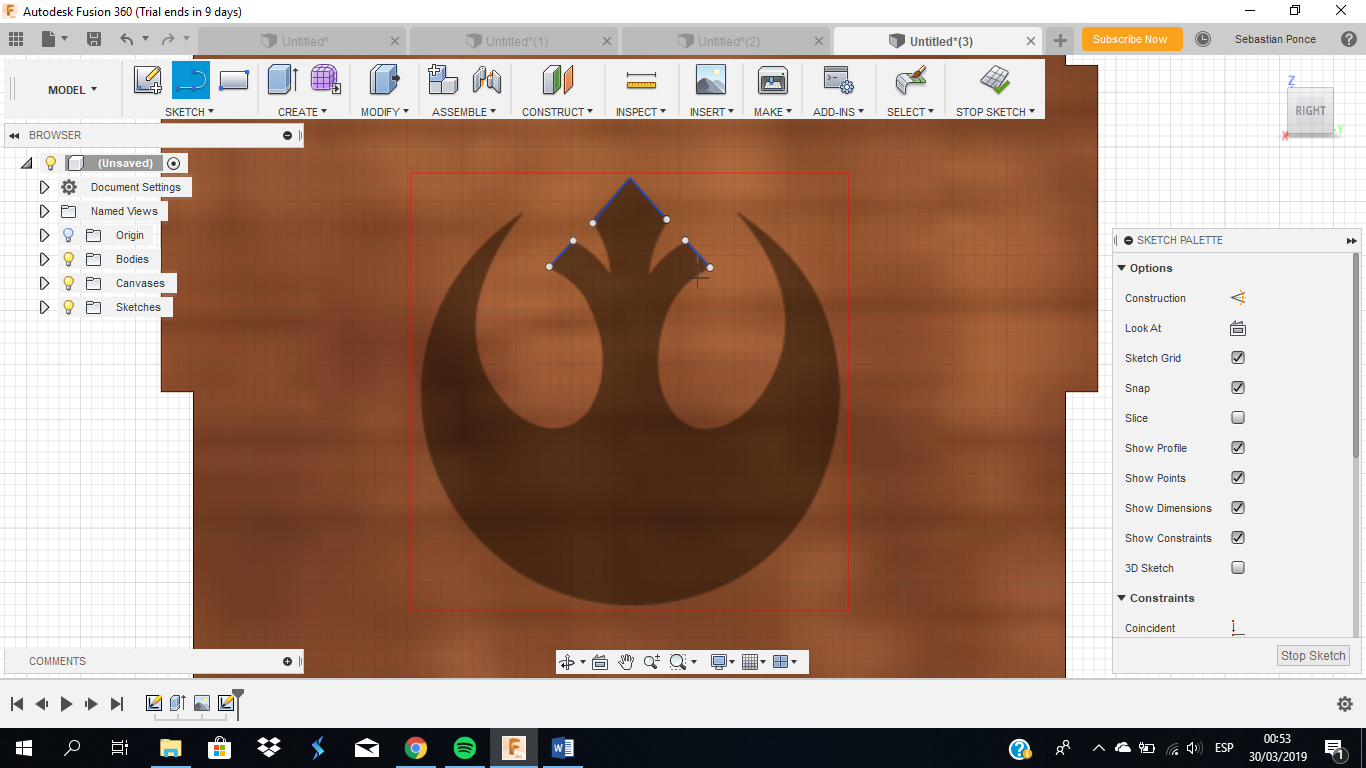Screen dimensions: 1366x768
Task: Click the Subscribe Now button
Action: [x=1131, y=39]
